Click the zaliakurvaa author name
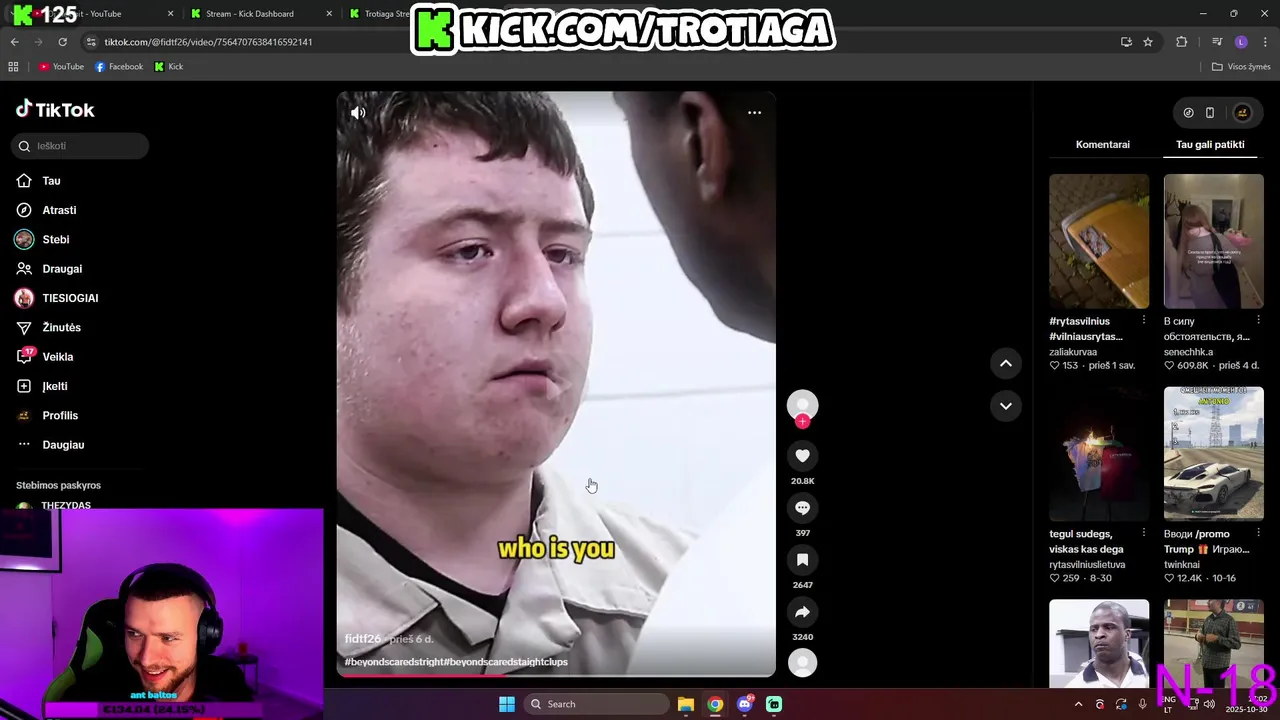1280x720 pixels. click(x=1073, y=352)
